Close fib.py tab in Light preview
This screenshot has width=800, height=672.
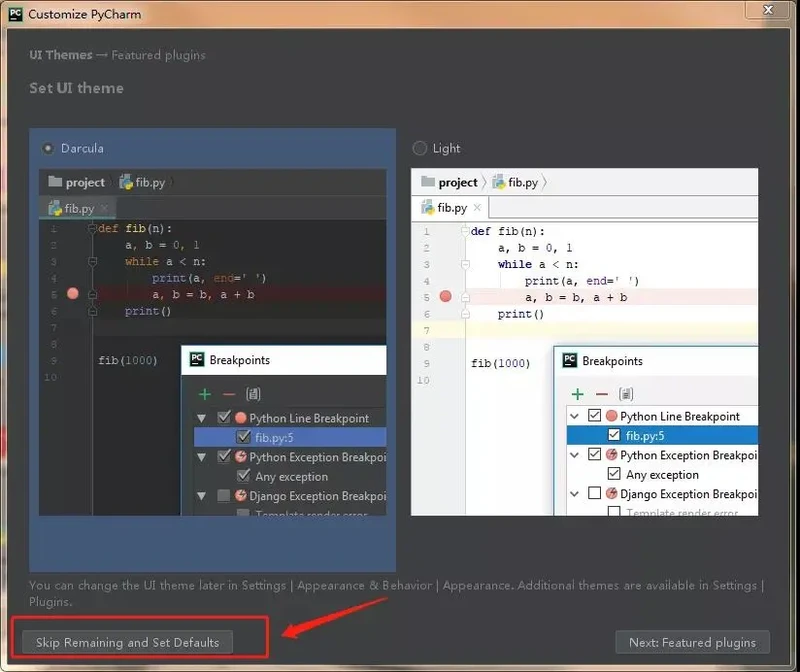[477, 207]
